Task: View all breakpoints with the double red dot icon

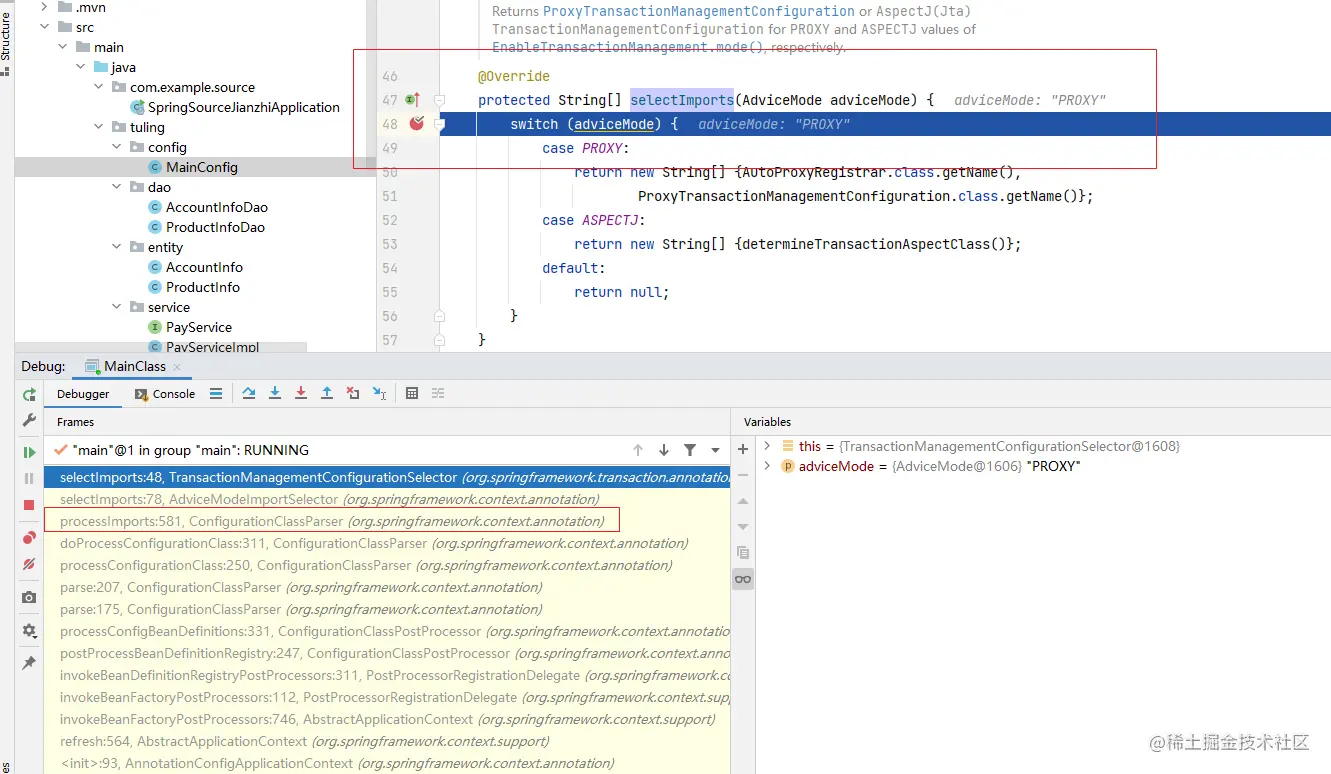Action: point(29,538)
